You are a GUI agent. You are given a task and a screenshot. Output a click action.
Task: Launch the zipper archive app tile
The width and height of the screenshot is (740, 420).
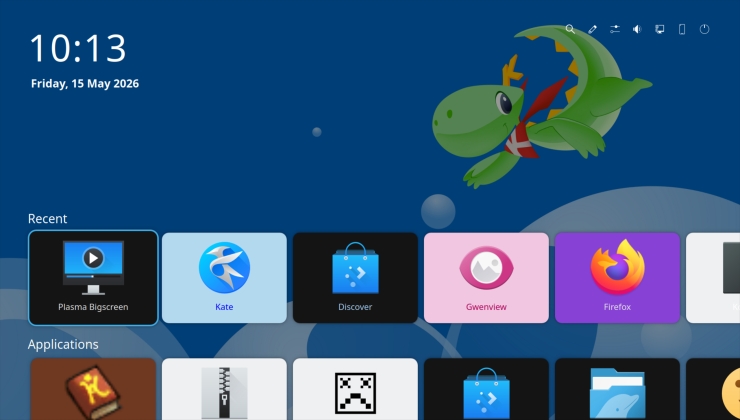[224, 389]
